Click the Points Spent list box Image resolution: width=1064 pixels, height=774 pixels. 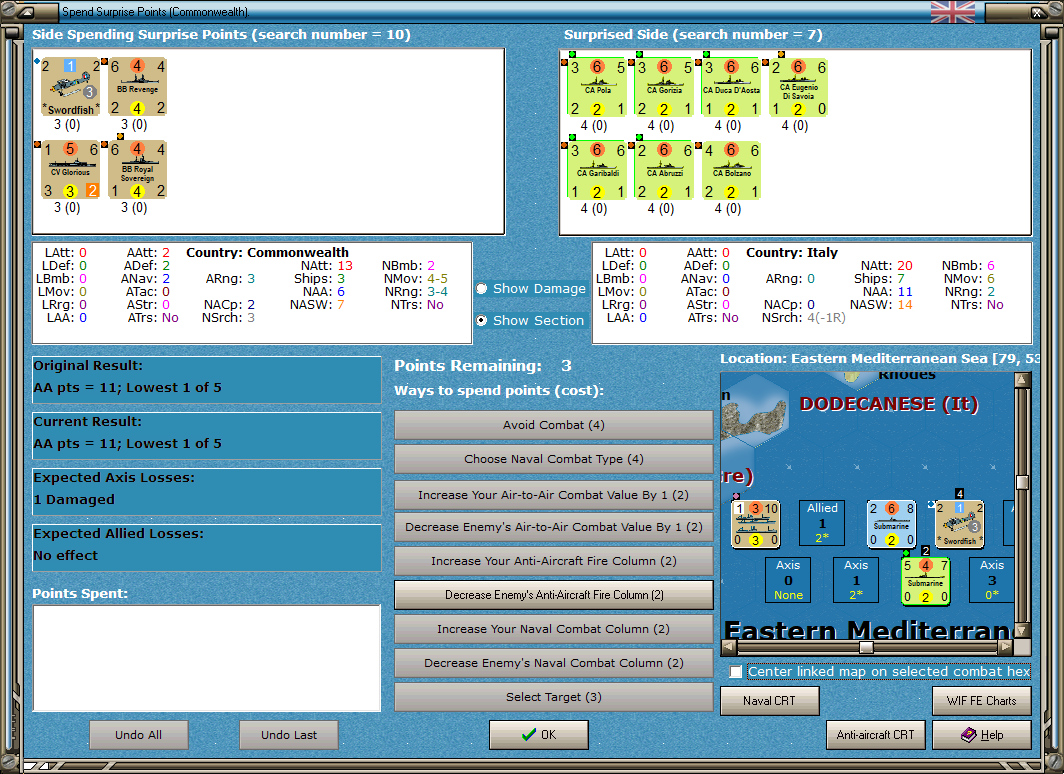point(207,658)
